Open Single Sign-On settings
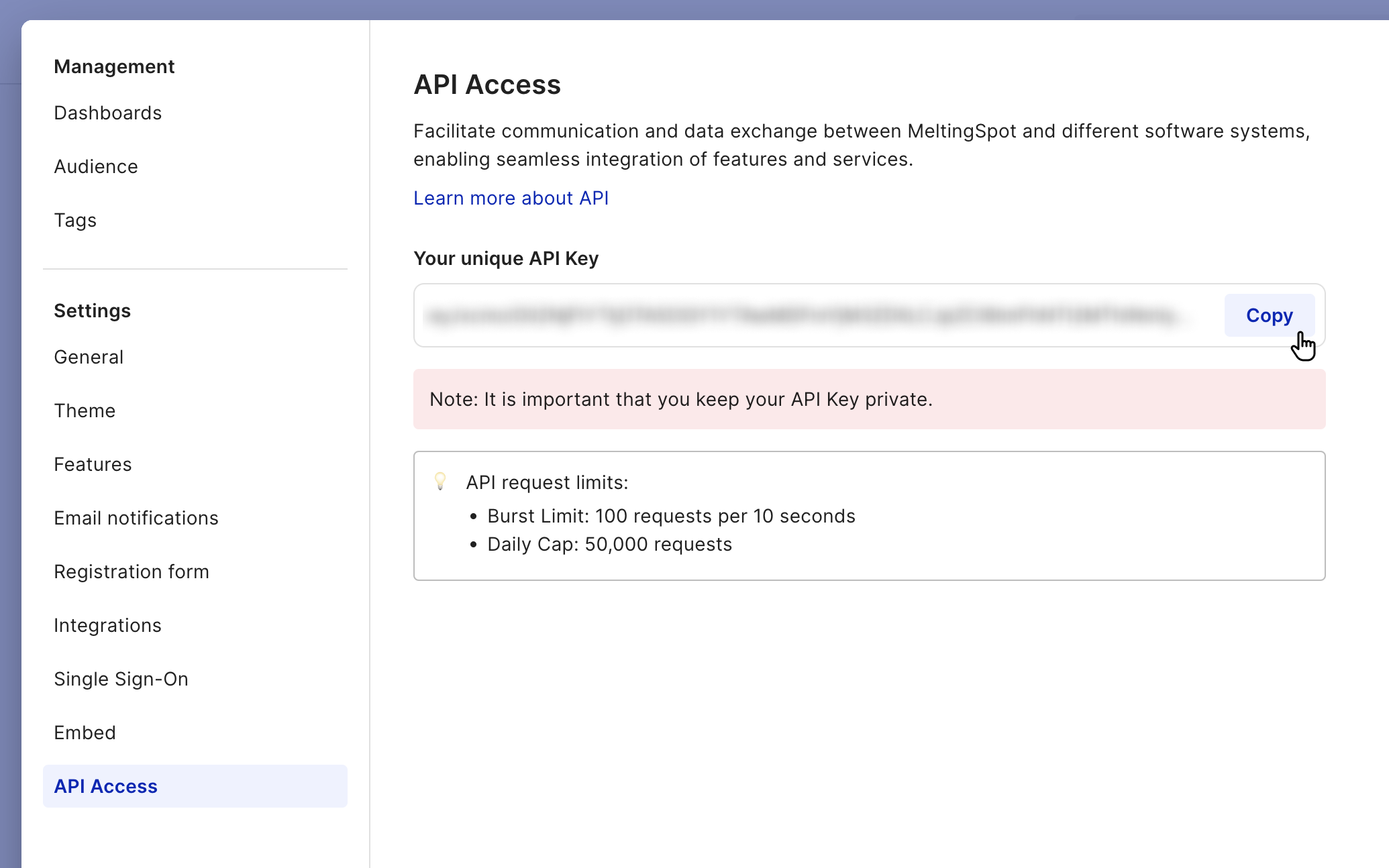The image size is (1389, 868). click(x=121, y=679)
